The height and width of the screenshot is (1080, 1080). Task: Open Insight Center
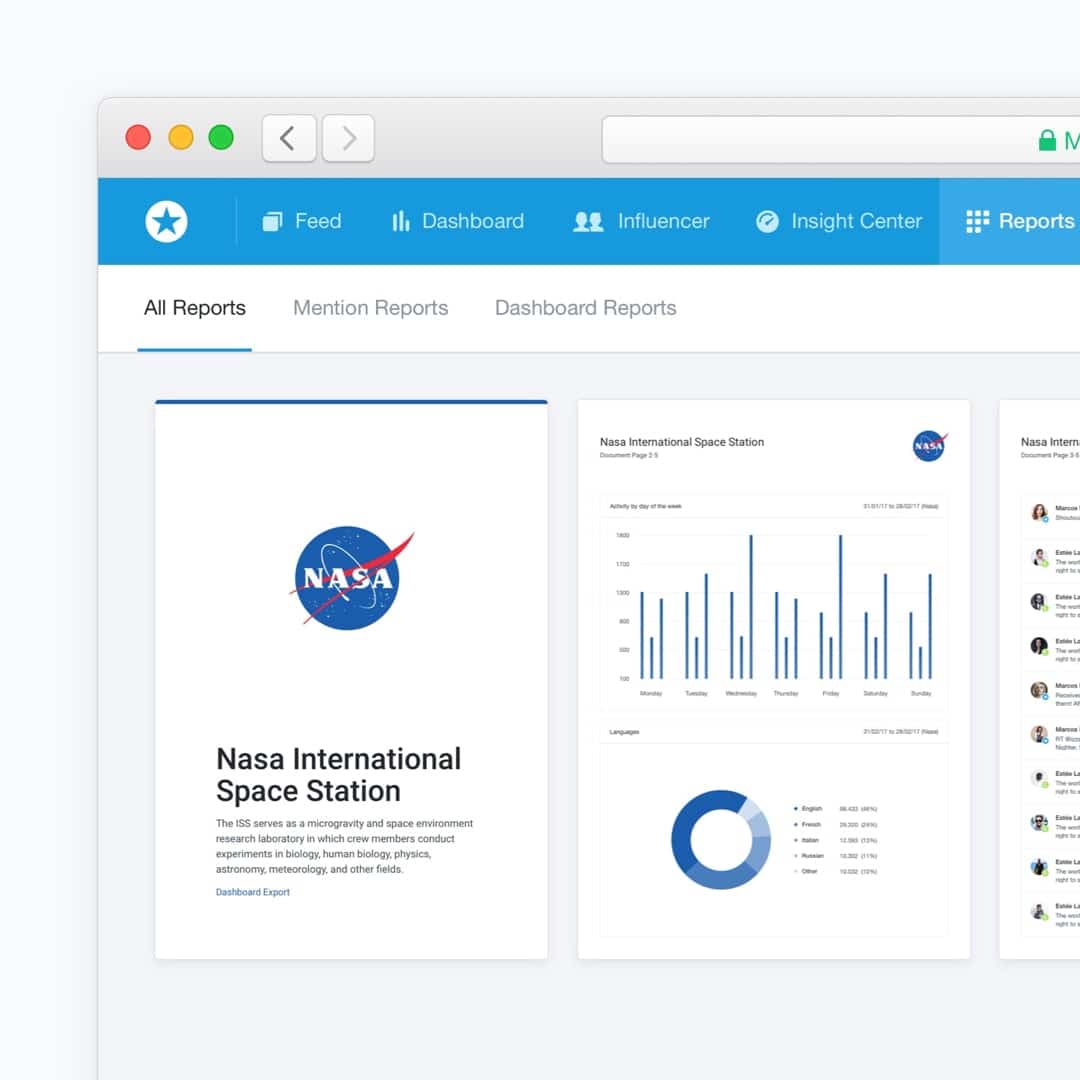point(839,221)
